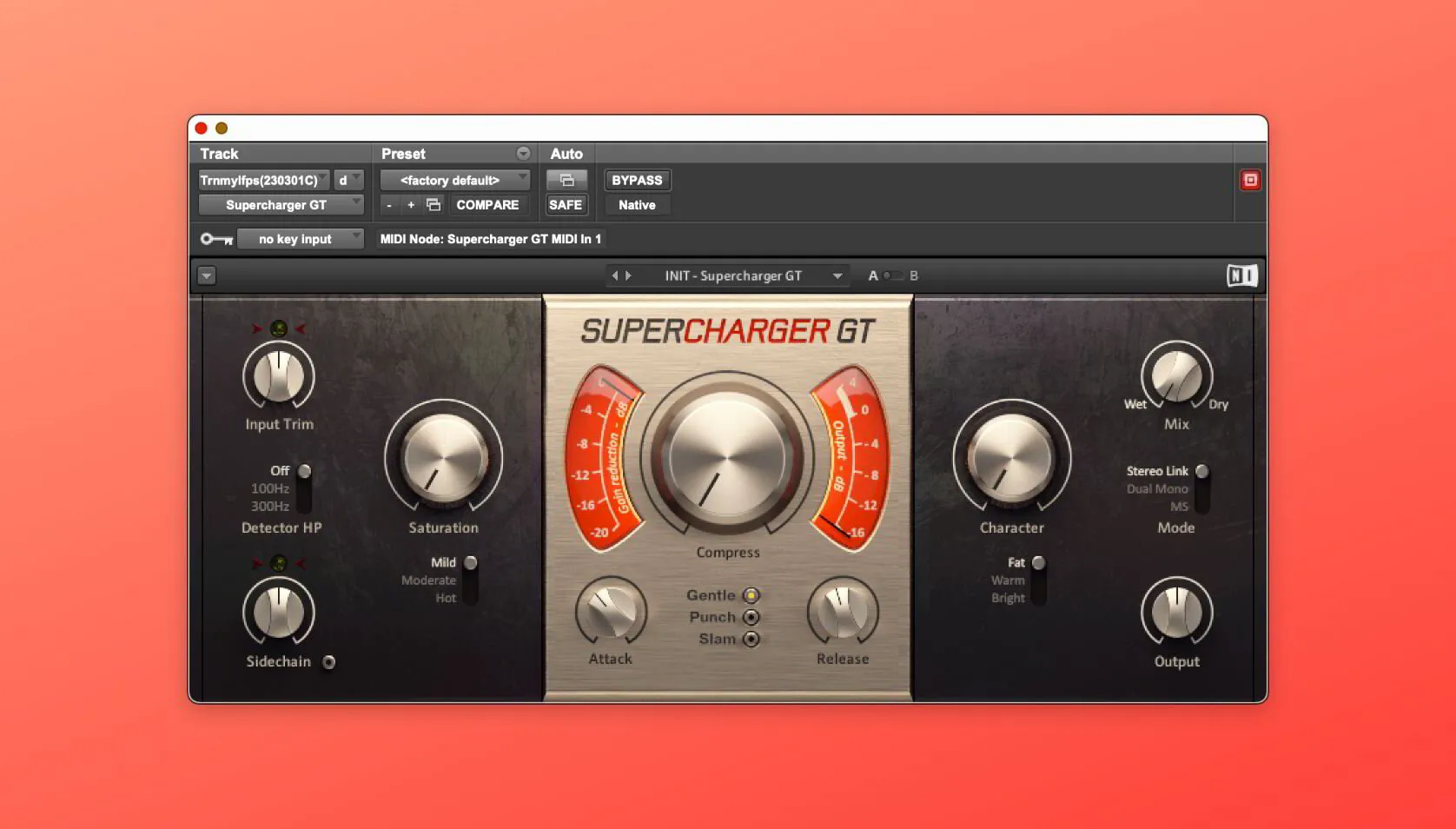Go to previous preset with left arrow
This screenshot has width=1456, height=829.
pos(614,275)
